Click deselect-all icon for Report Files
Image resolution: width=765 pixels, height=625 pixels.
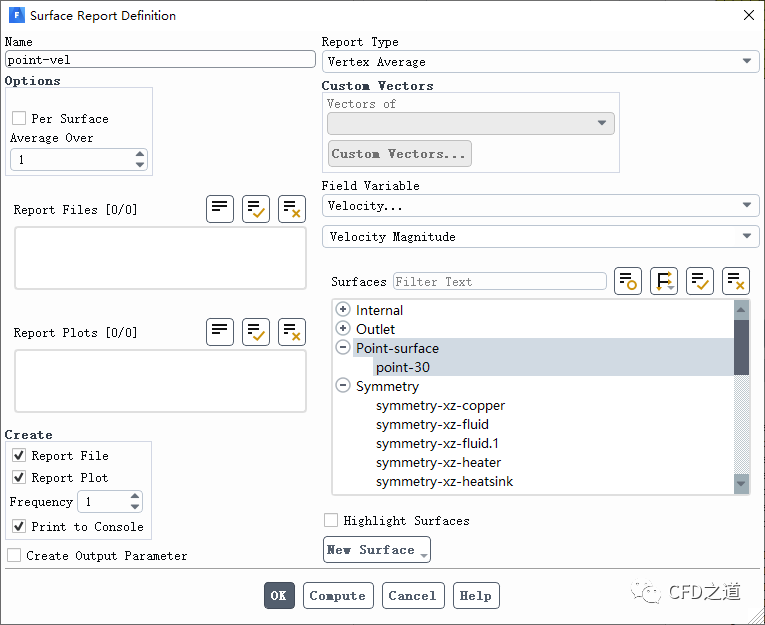(292, 209)
